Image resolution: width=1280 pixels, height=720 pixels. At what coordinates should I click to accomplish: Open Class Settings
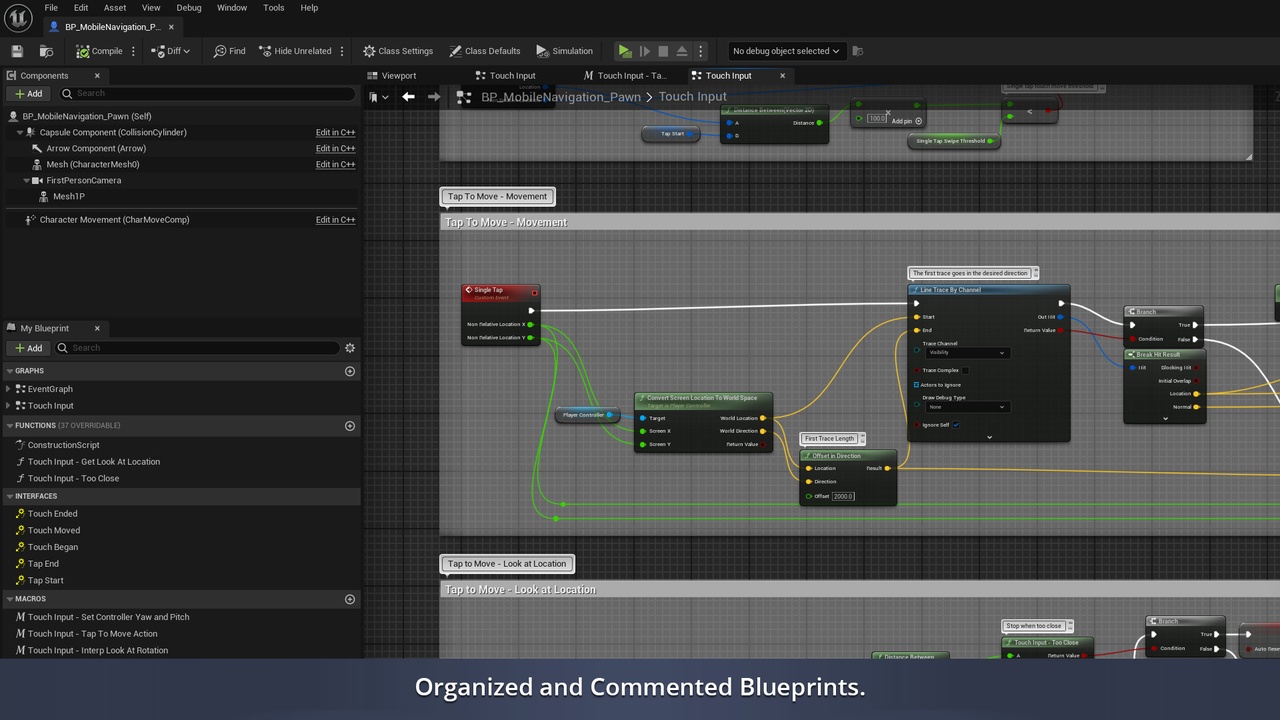(x=398, y=51)
